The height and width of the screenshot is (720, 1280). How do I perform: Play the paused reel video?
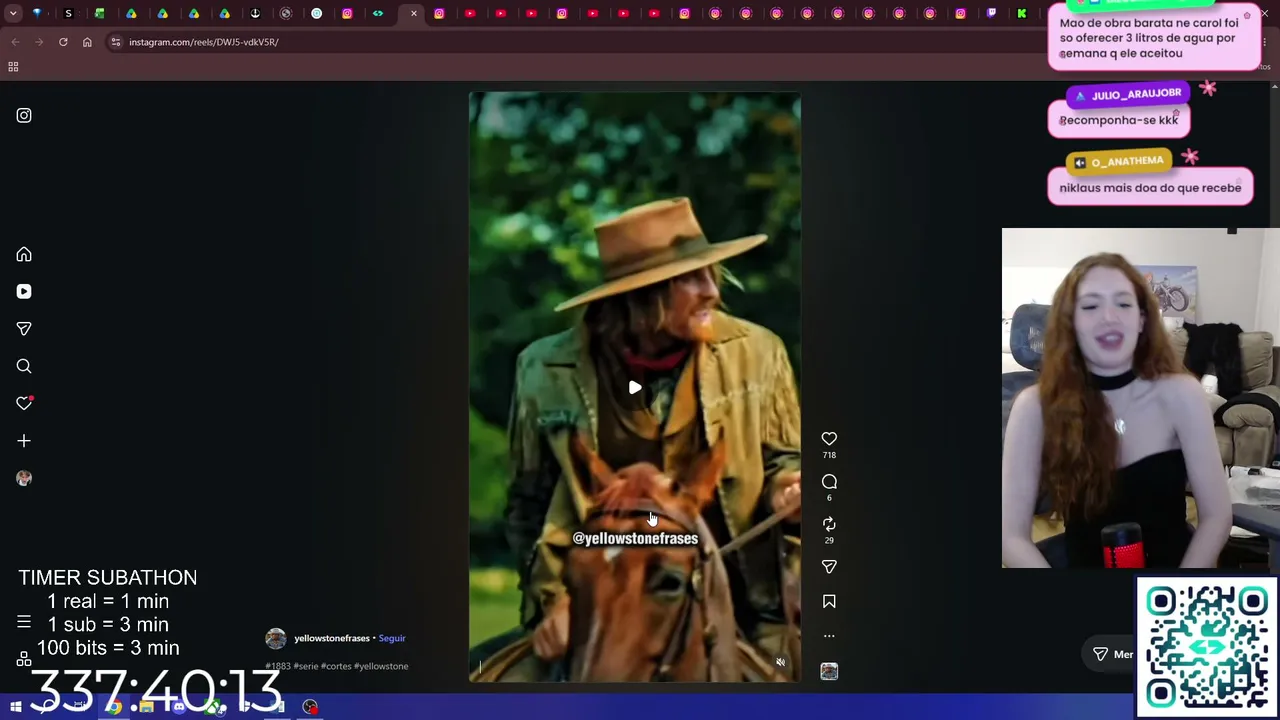[635, 387]
